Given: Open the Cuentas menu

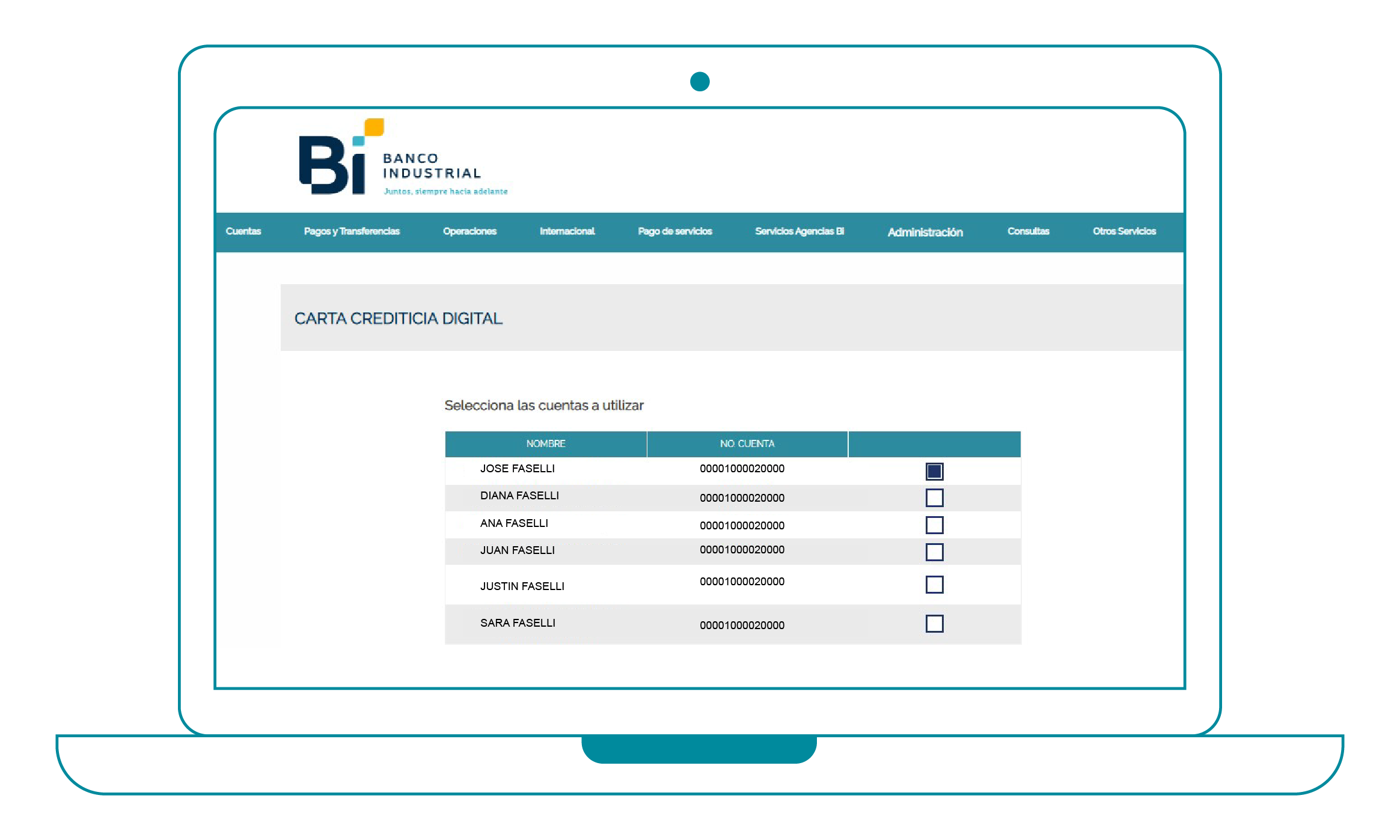Looking at the screenshot, I should [x=243, y=231].
